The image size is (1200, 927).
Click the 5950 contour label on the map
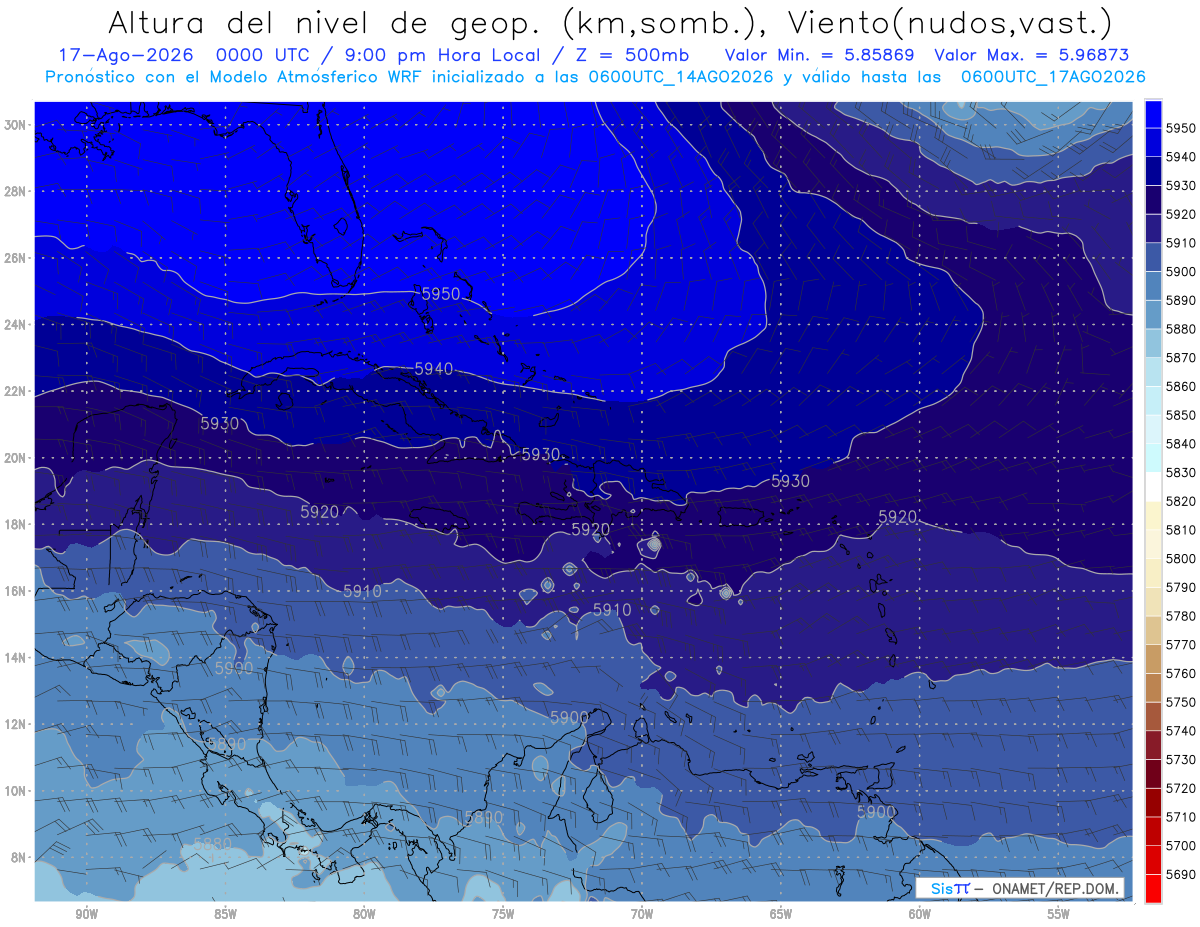pos(440,294)
